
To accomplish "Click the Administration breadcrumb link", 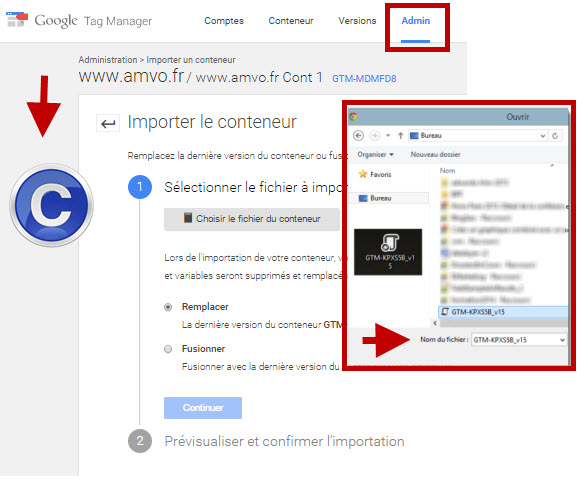I will pos(108,60).
